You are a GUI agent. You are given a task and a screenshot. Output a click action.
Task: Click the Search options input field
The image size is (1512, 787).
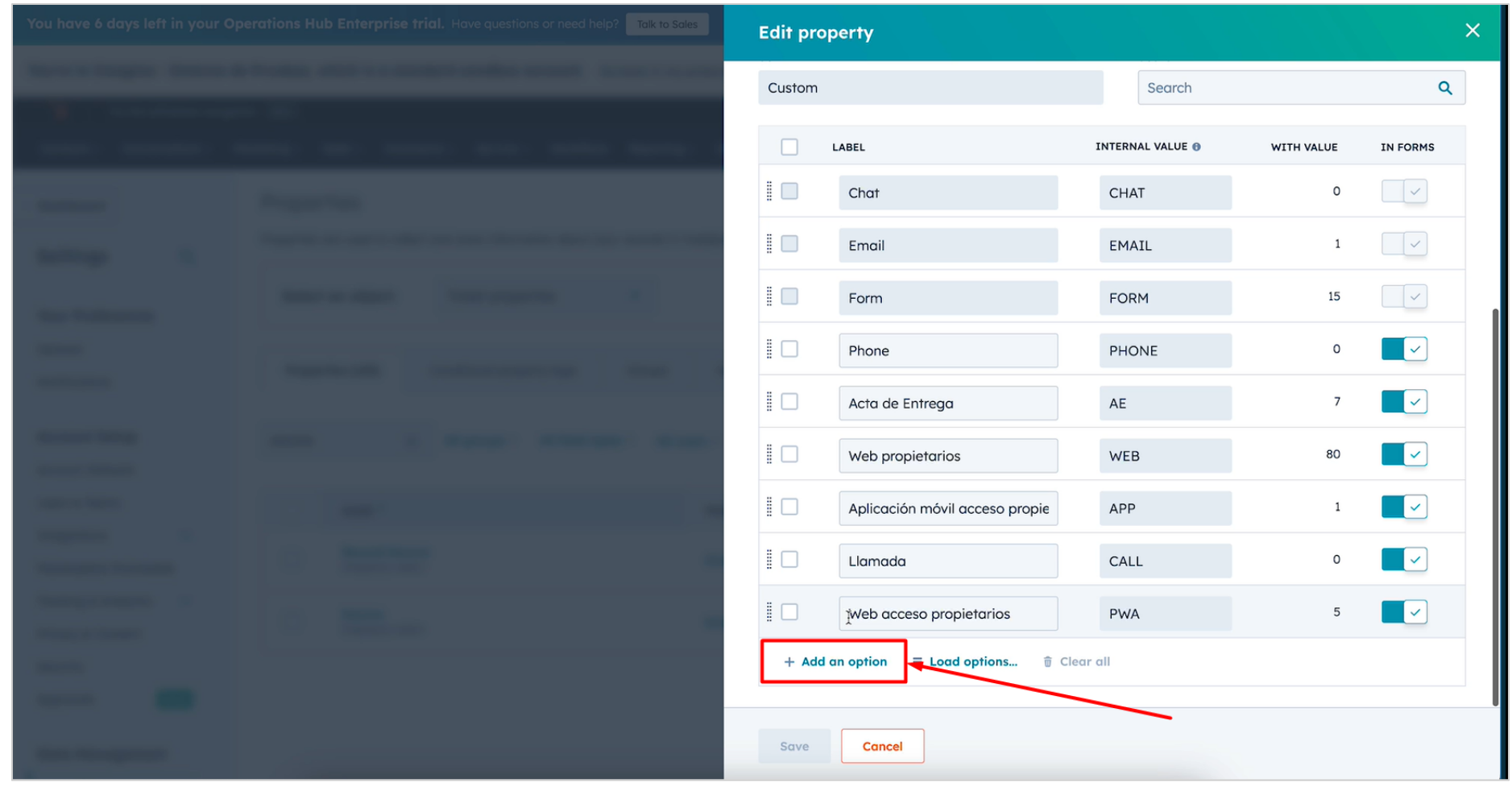pyautogui.click(x=1286, y=88)
